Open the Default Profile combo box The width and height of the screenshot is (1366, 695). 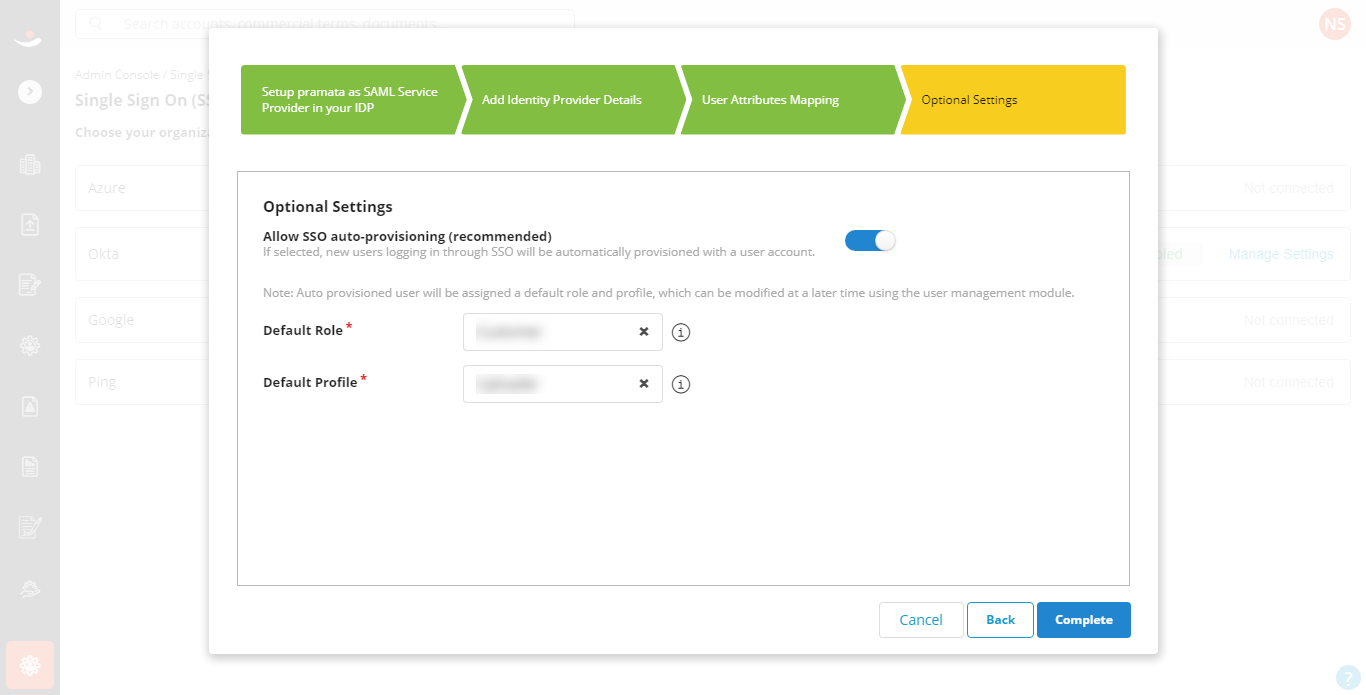click(x=563, y=384)
